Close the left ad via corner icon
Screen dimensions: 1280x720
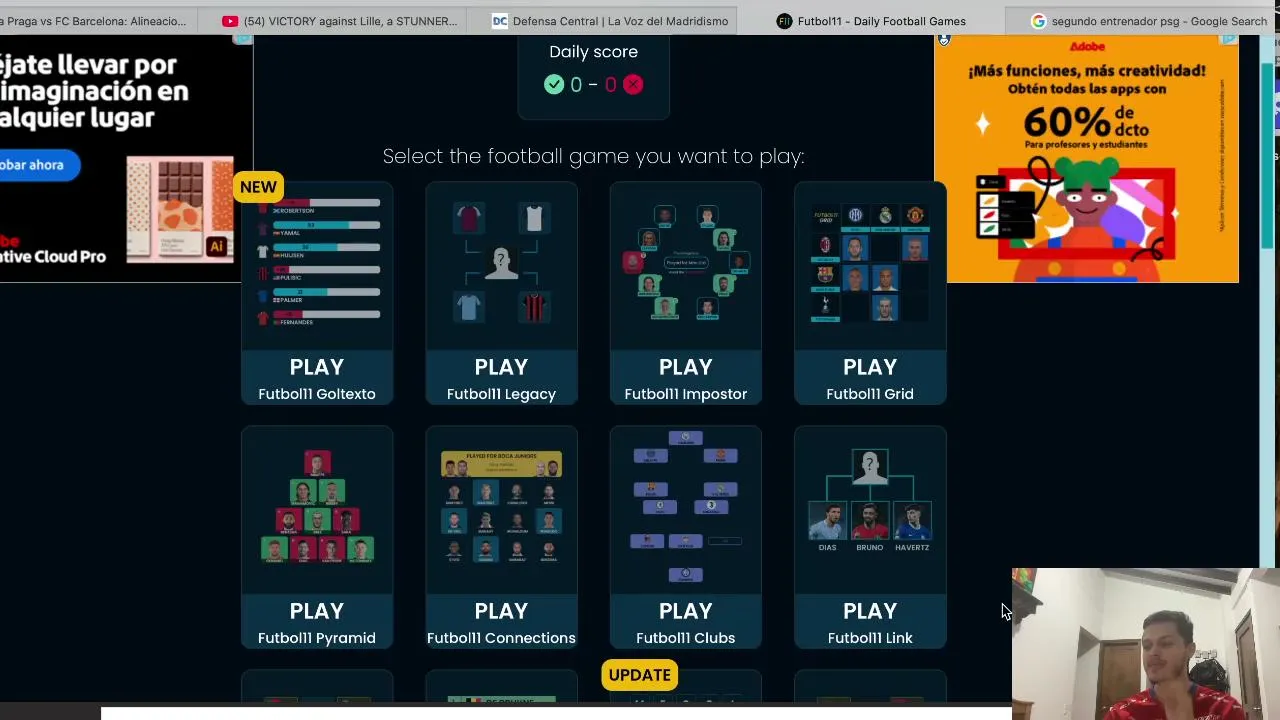pos(243,40)
